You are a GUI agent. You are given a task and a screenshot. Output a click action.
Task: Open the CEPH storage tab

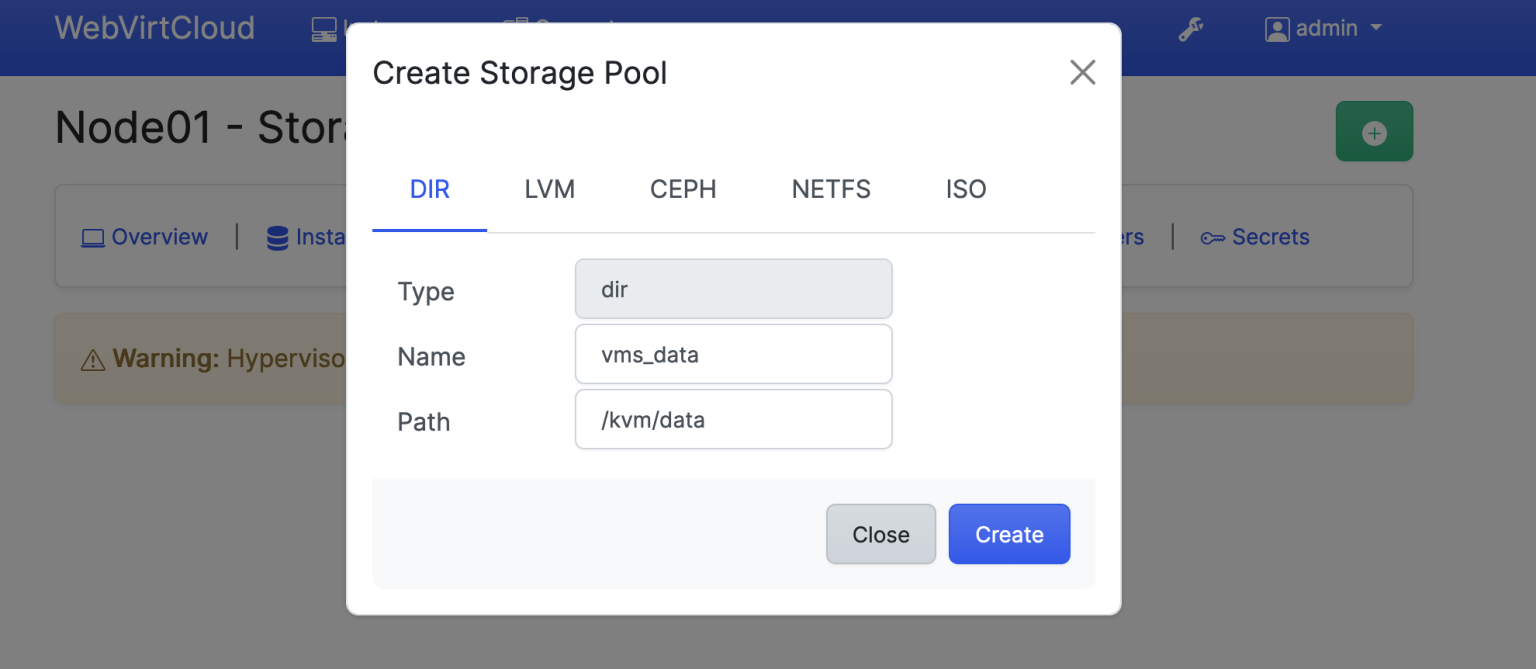683,189
